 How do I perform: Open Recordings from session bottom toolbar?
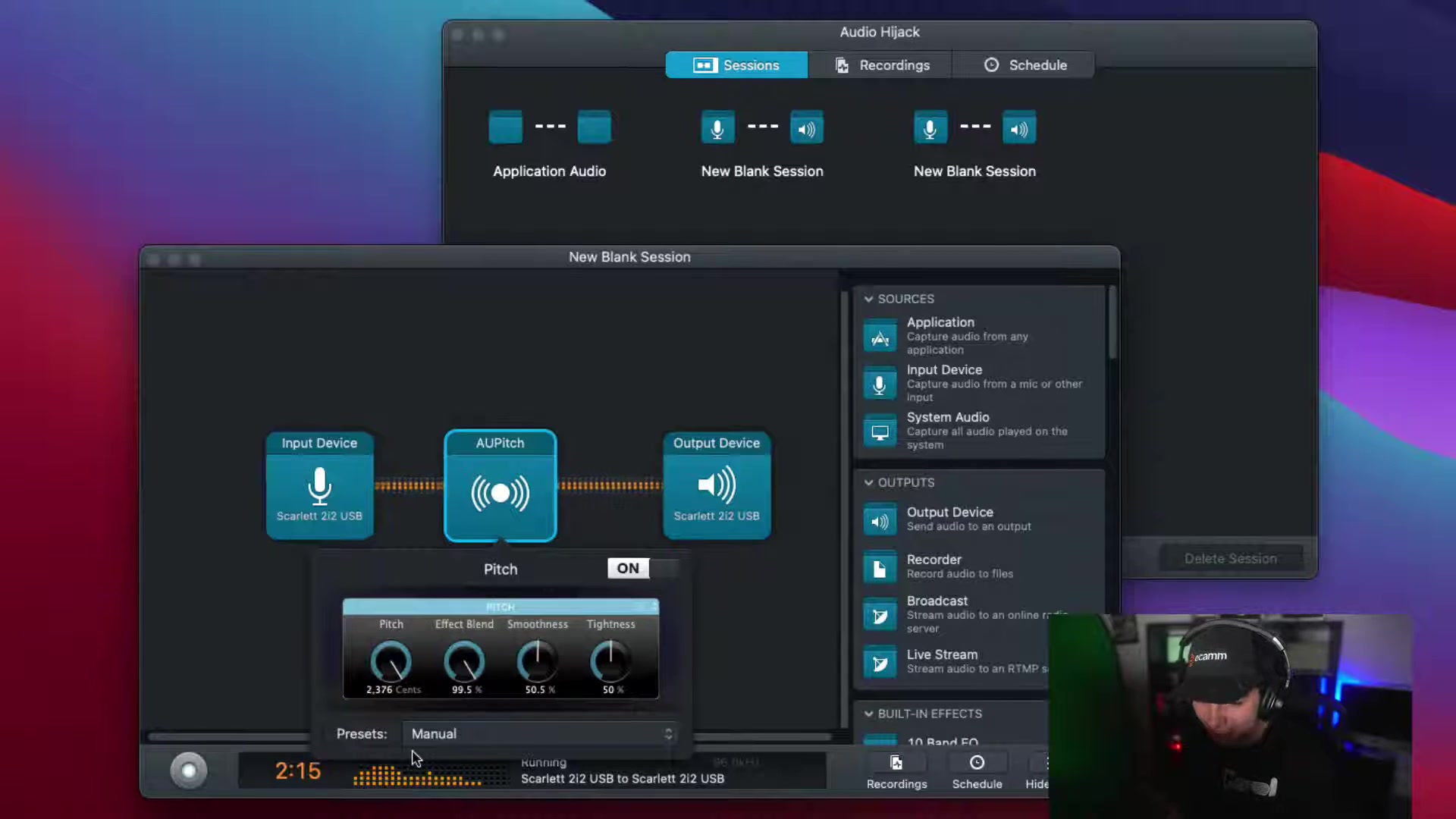click(x=896, y=772)
